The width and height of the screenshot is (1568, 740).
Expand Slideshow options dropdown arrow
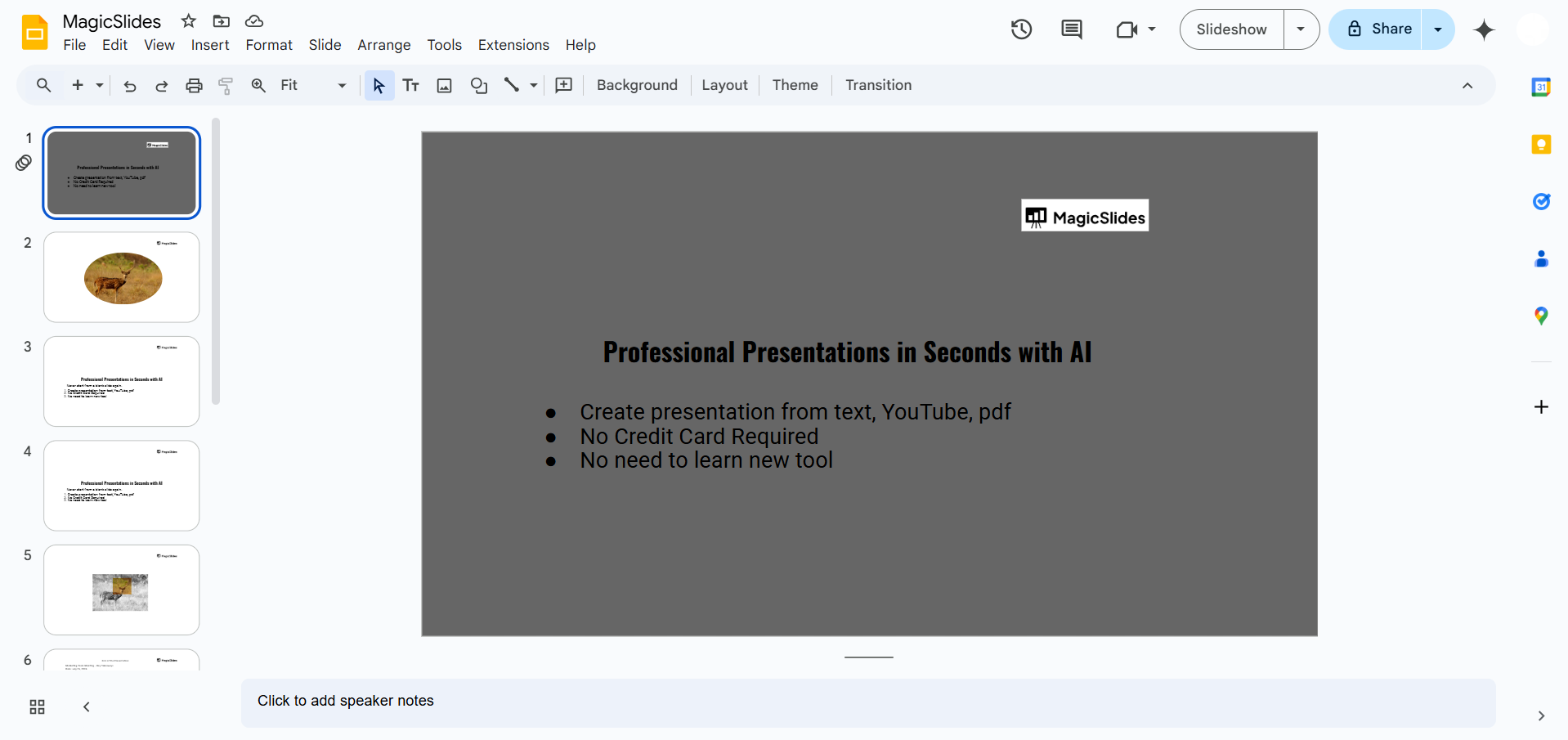coord(1301,29)
